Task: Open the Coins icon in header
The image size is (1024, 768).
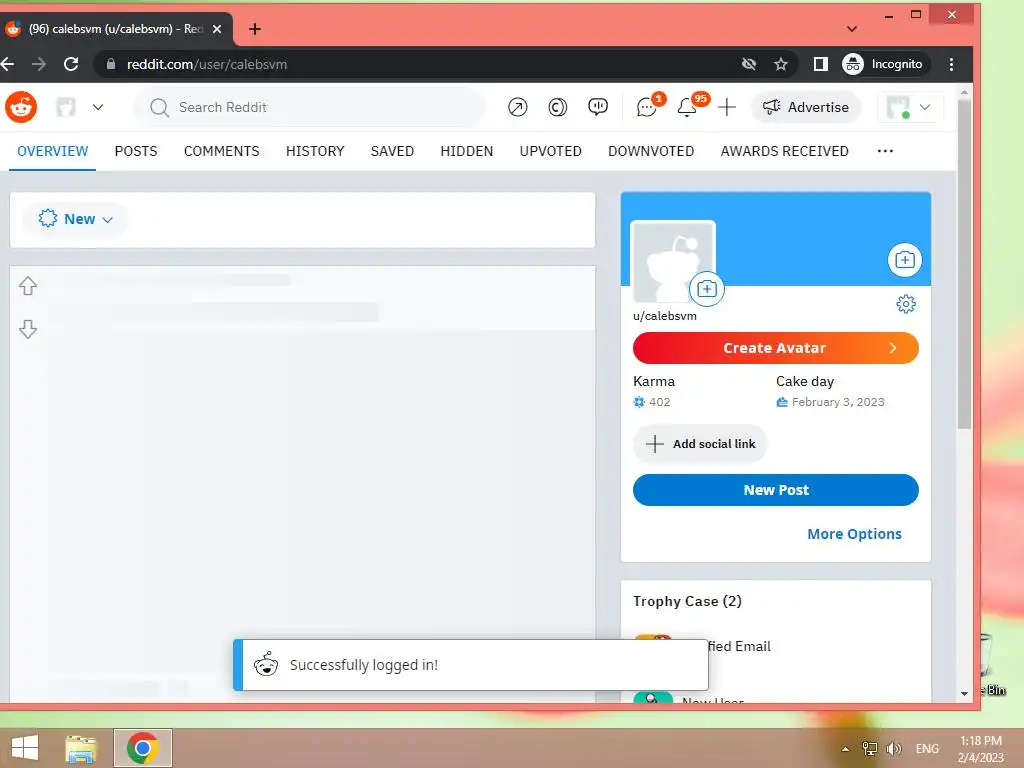Action: 557,107
